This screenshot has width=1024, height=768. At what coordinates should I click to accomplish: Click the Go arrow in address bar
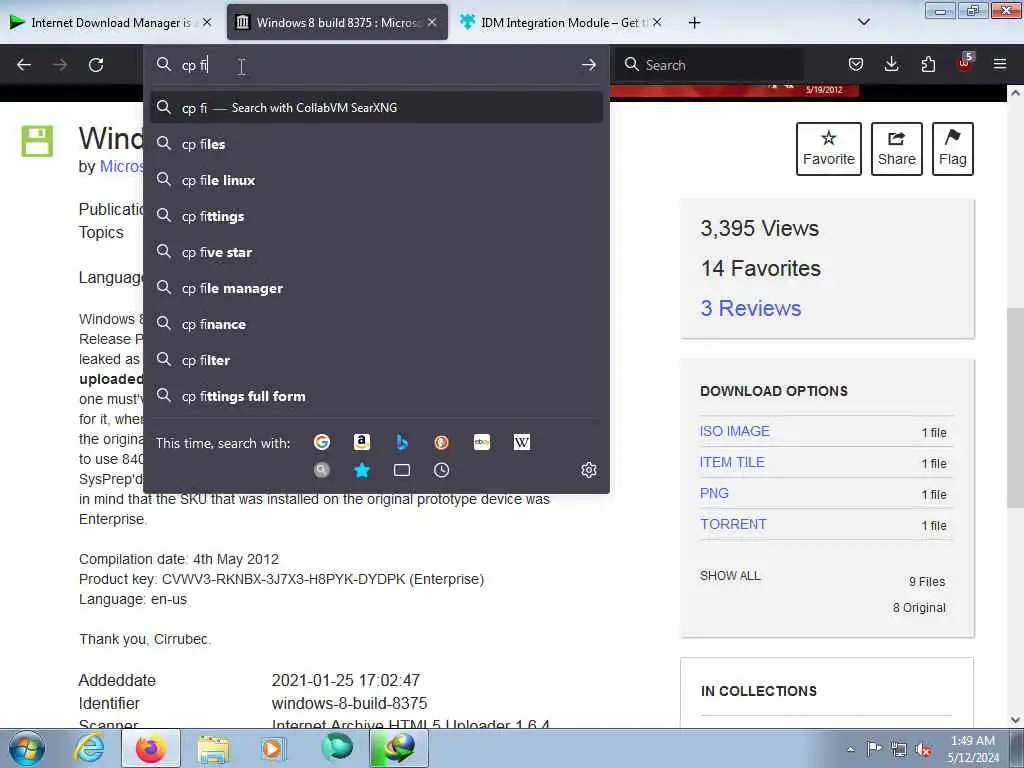click(588, 65)
